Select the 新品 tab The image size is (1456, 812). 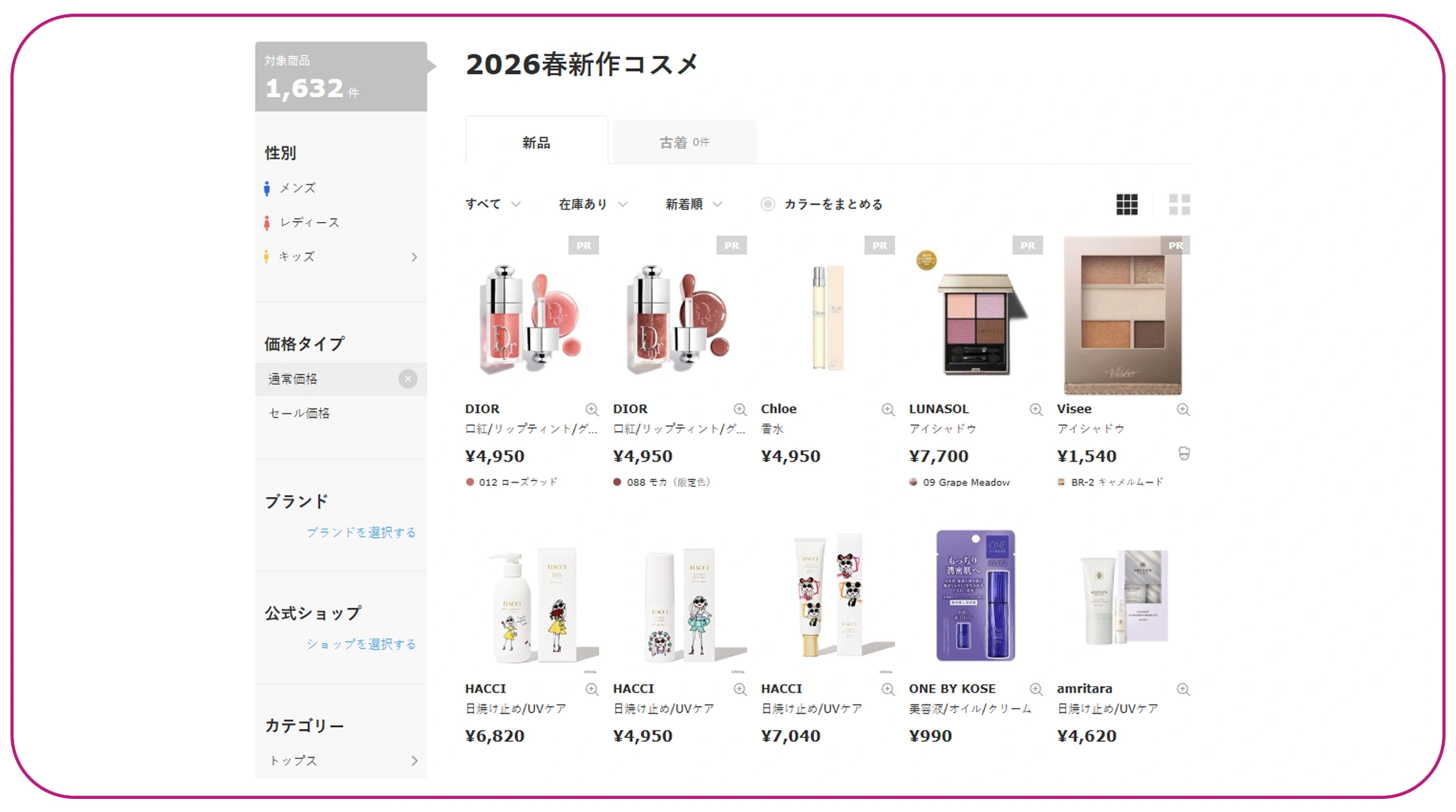click(536, 141)
